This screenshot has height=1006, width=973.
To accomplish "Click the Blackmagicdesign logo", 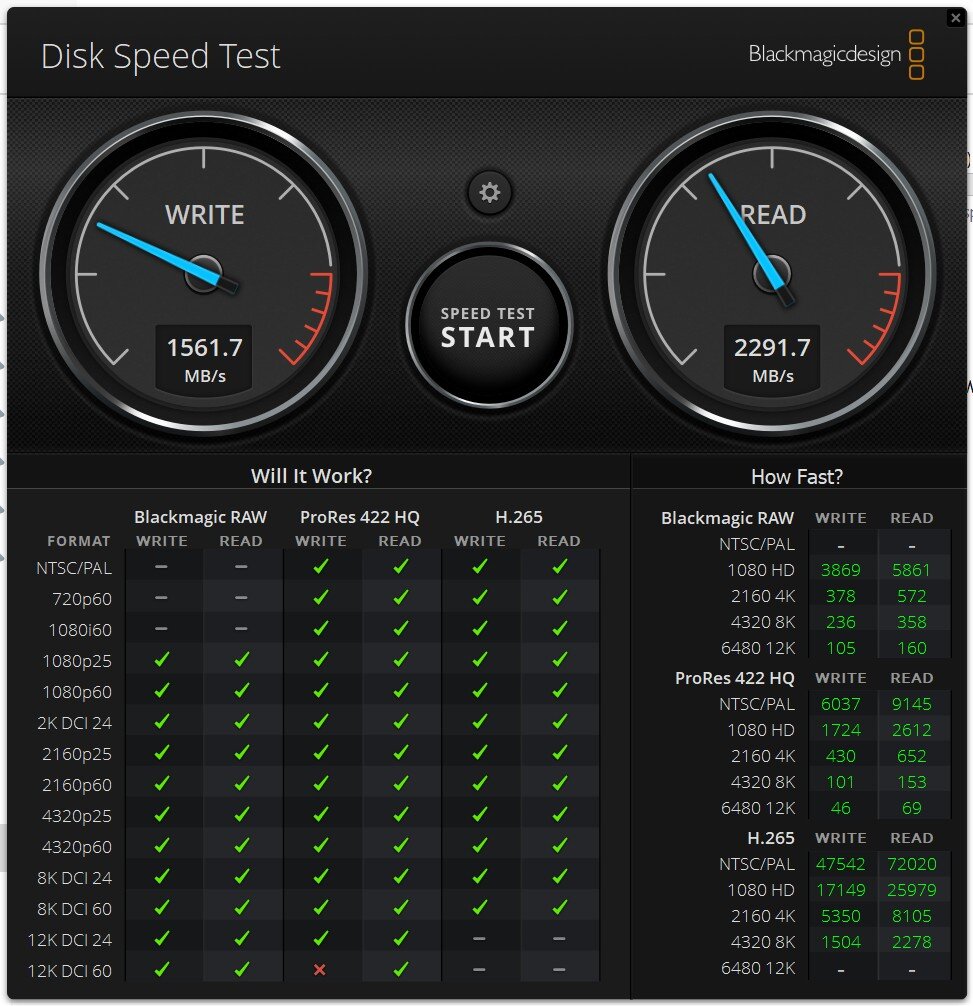I will (x=836, y=55).
